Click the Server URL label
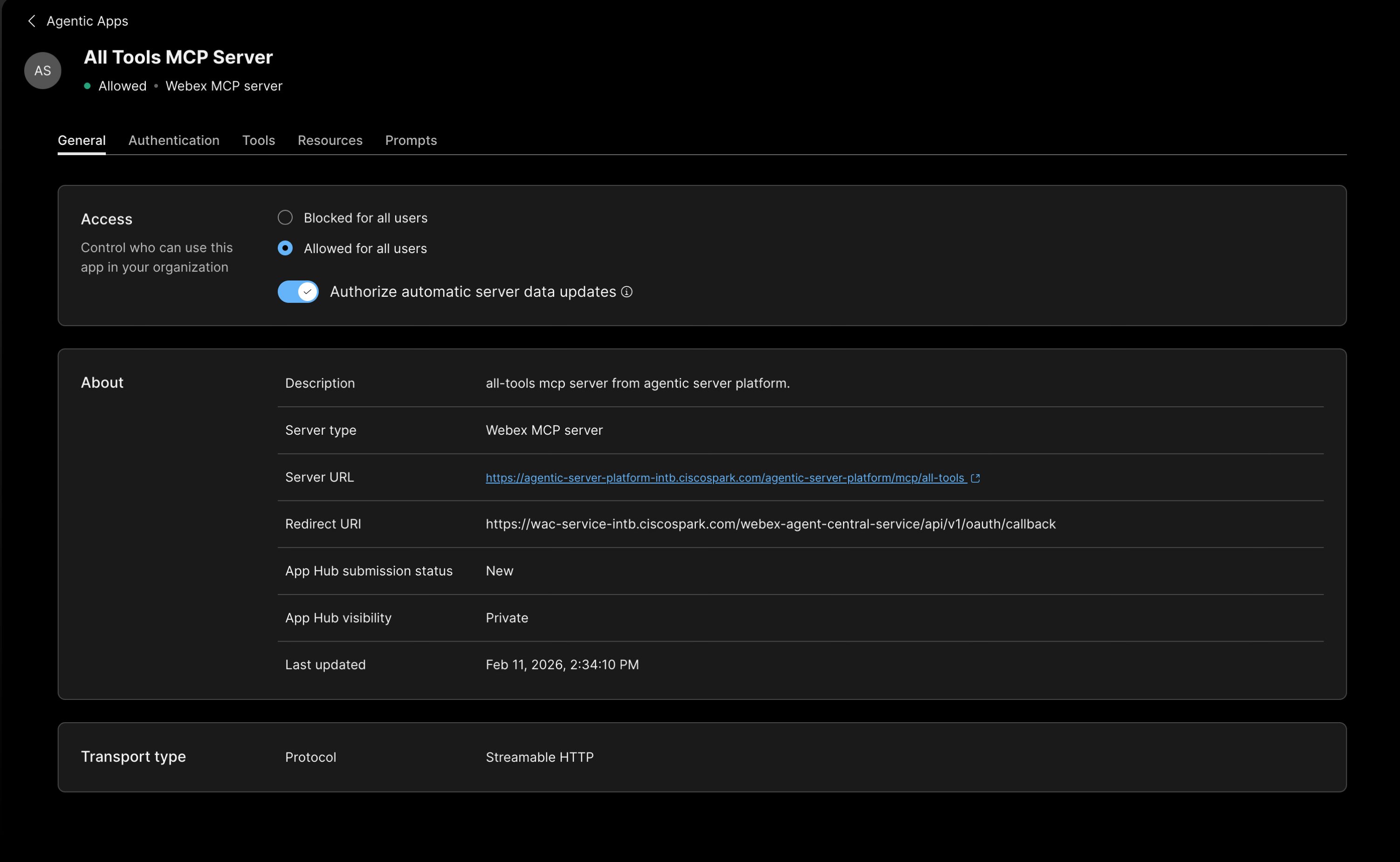The height and width of the screenshot is (862, 1400). [319, 477]
